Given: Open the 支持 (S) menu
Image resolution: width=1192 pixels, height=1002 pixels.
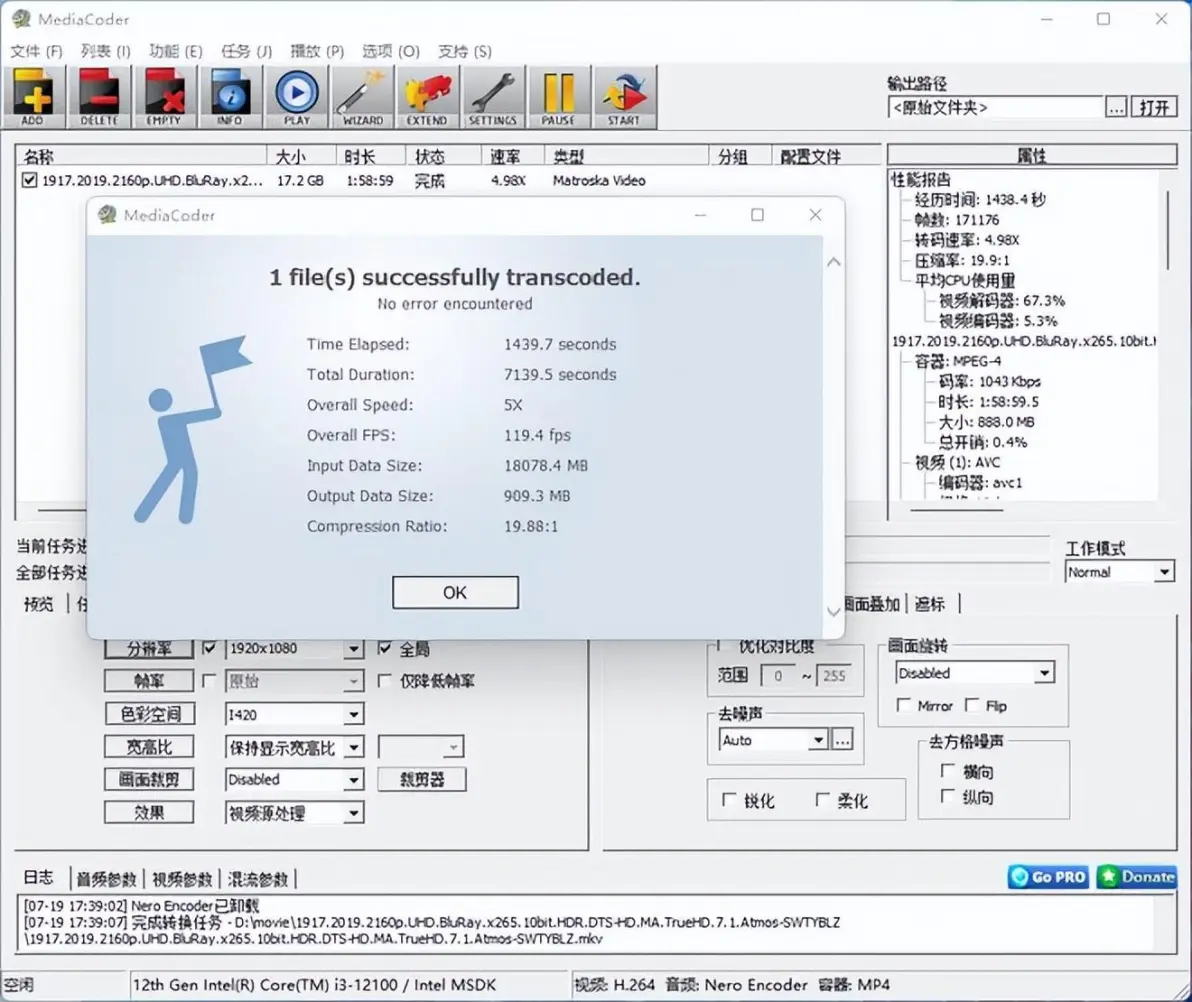Looking at the screenshot, I should pos(464,51).
